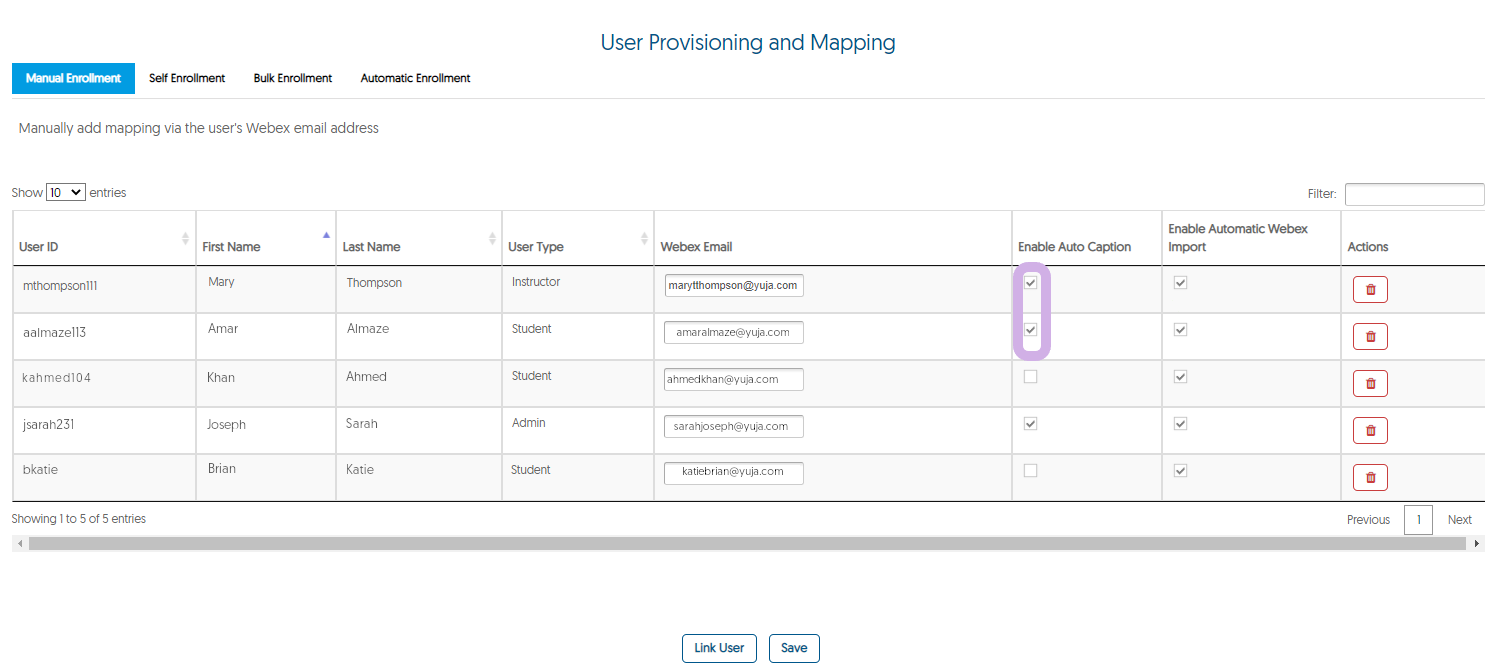
Task: Switch to Self Enrollment tab
Action: coord(187,78)
